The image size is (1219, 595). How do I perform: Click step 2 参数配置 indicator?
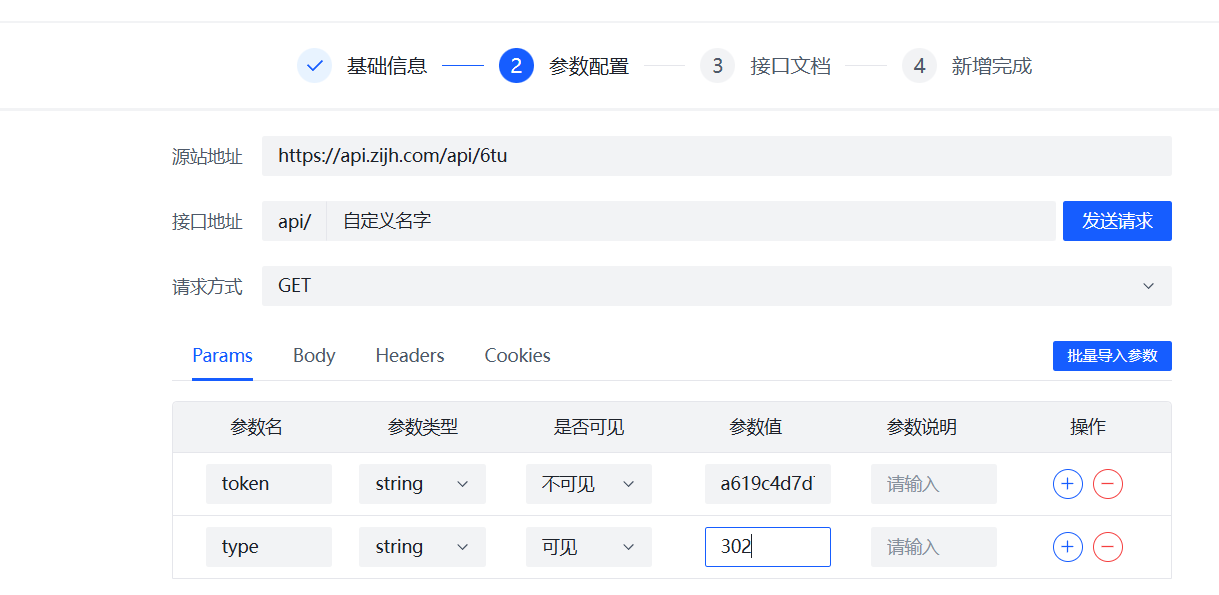[516, 65]
